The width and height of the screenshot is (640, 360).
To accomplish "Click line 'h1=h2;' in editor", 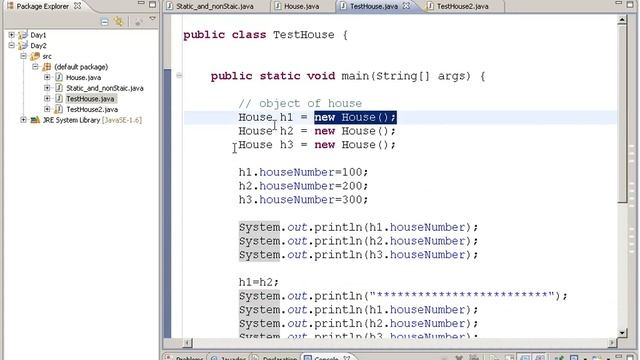I will coord(258,282).
